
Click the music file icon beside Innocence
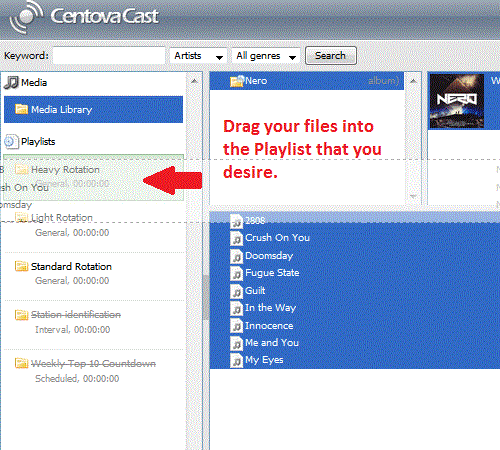(237, 326)
